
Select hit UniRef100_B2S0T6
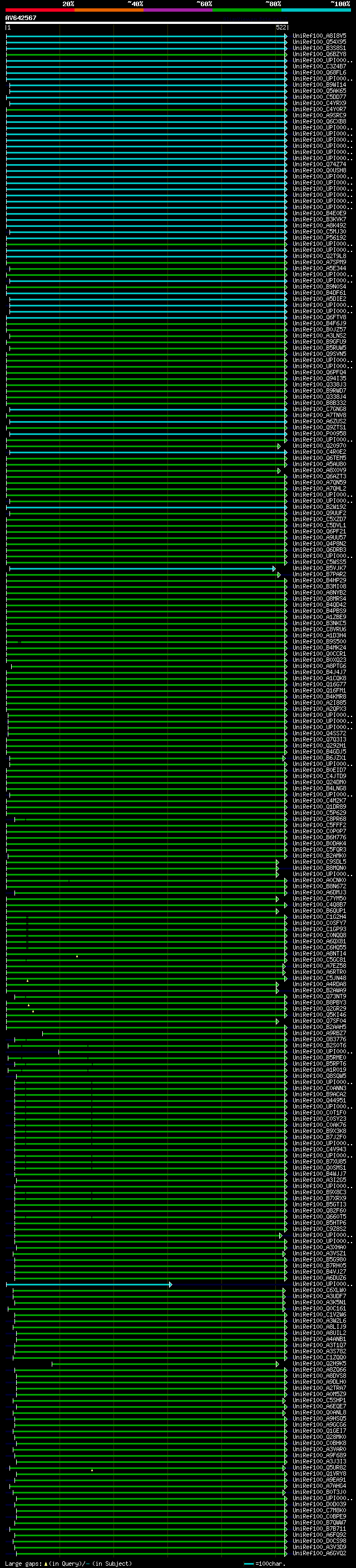(x=319, y=1046)
